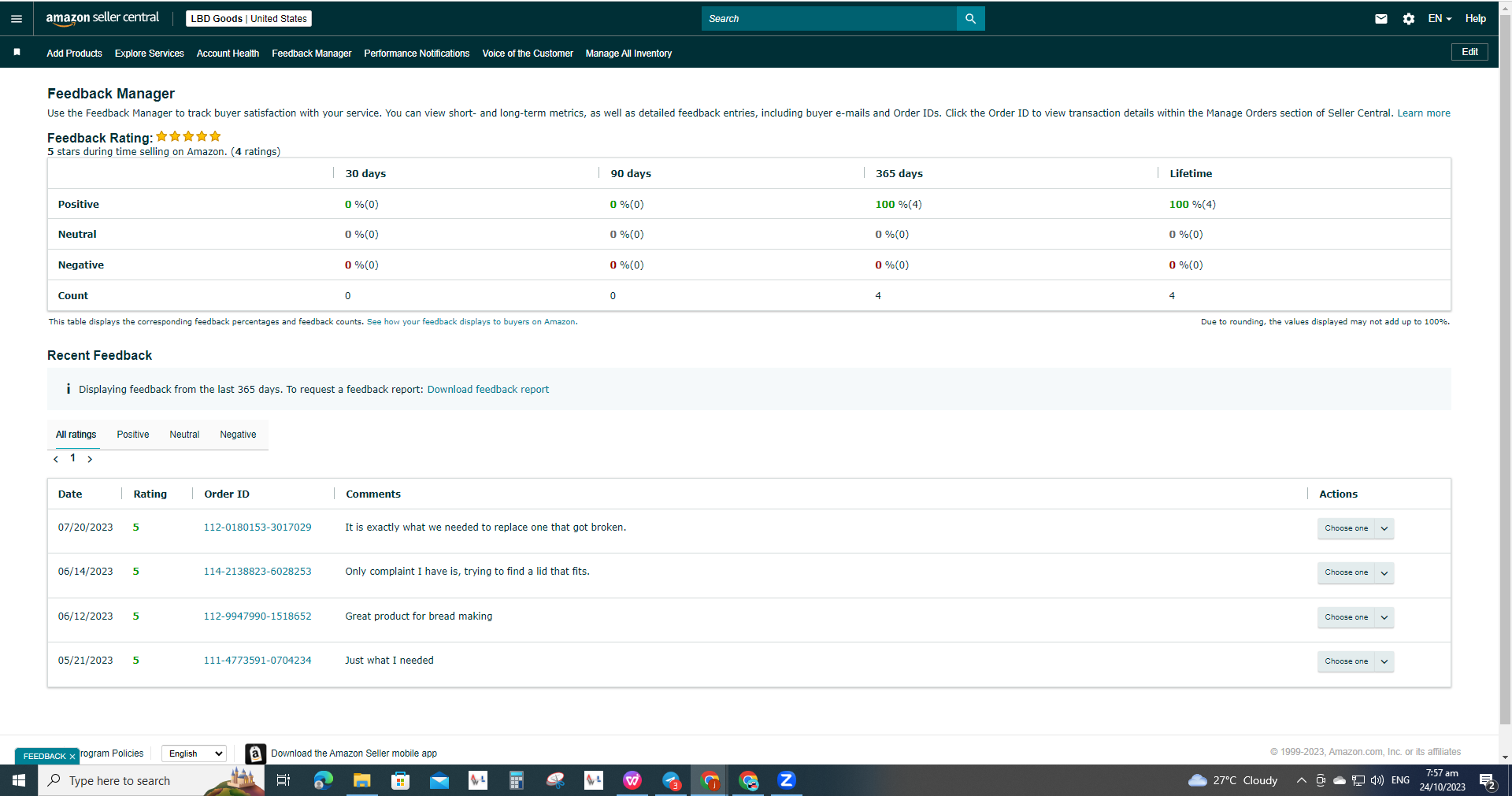
Task: Click the volume speaker tray icon
Action: 1377,780
